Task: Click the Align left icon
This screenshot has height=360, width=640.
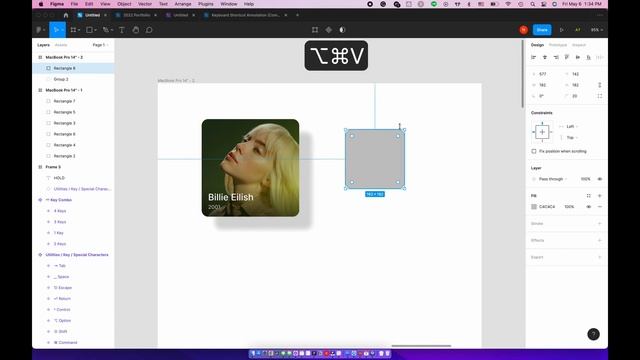Action: coord(533,58)
